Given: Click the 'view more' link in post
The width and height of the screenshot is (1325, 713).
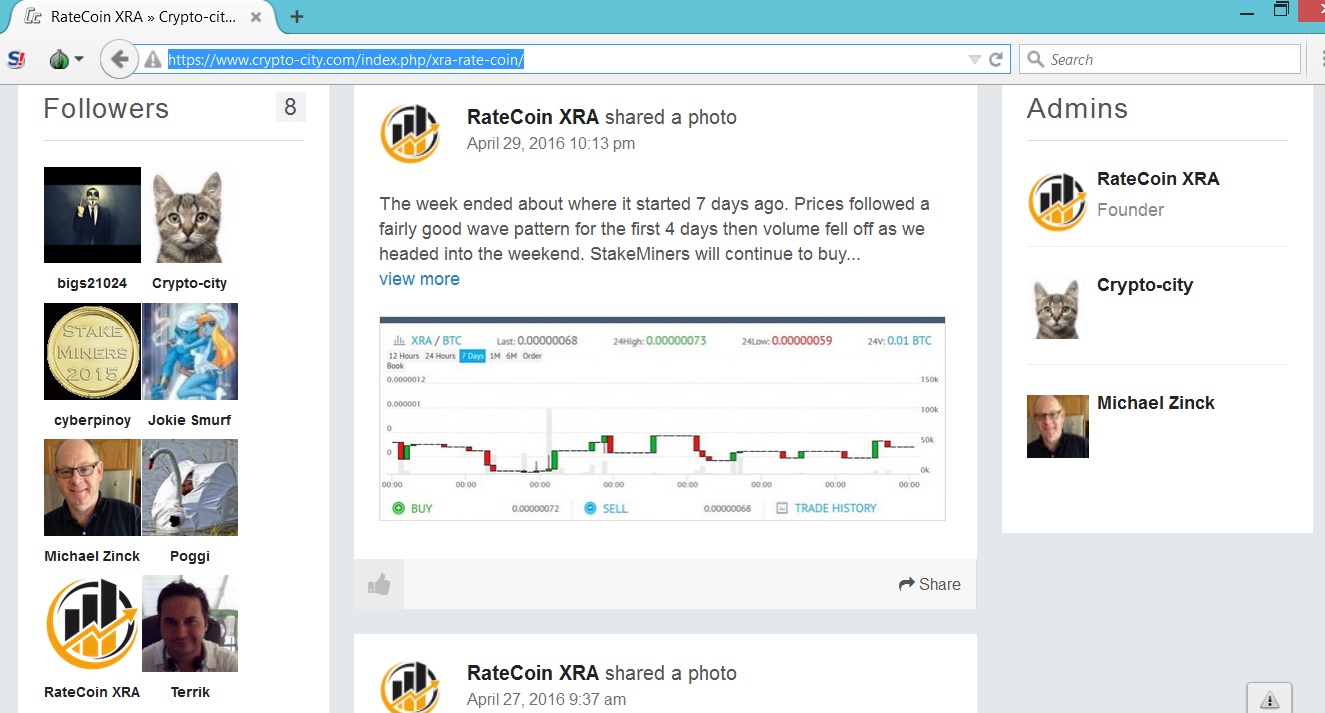Looking at the screenshot, I should pos(419,279).
